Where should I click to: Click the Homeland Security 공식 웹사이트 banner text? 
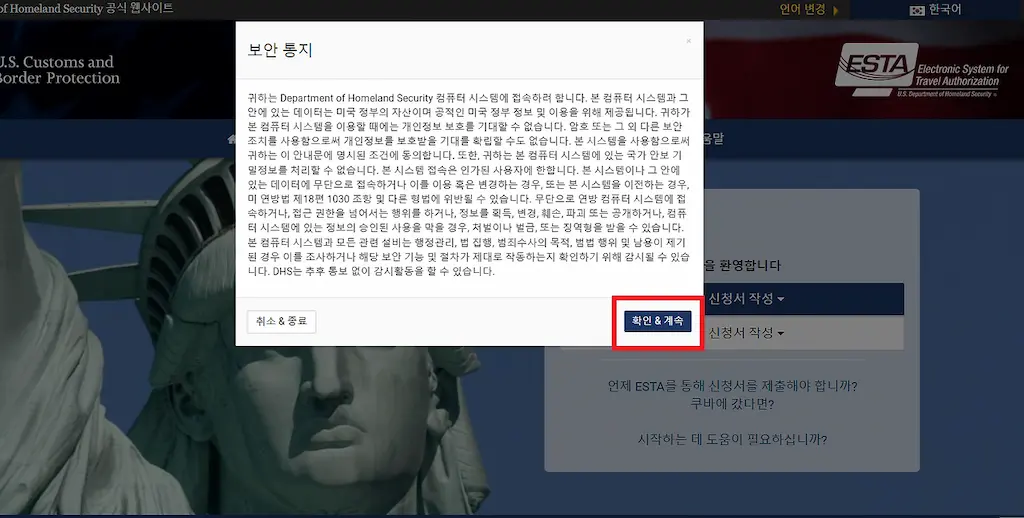pos(86,8)
